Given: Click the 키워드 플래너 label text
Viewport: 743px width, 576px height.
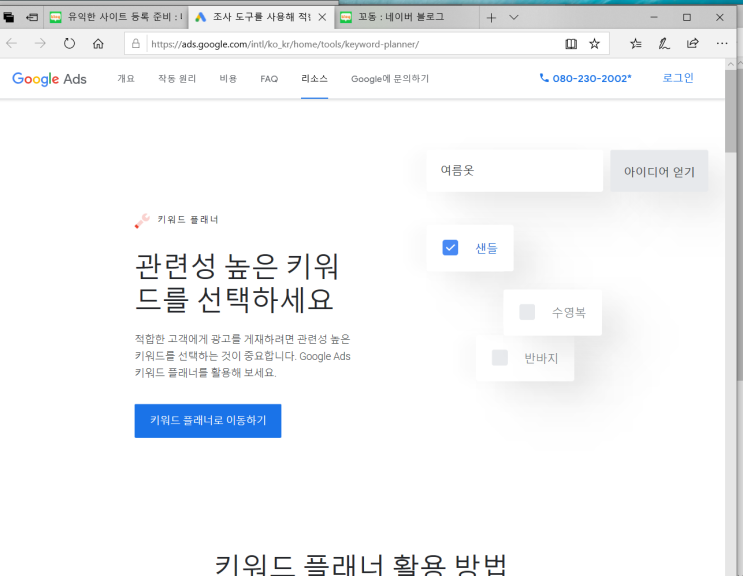Looking at the screenshot, I should pos(188,220).
